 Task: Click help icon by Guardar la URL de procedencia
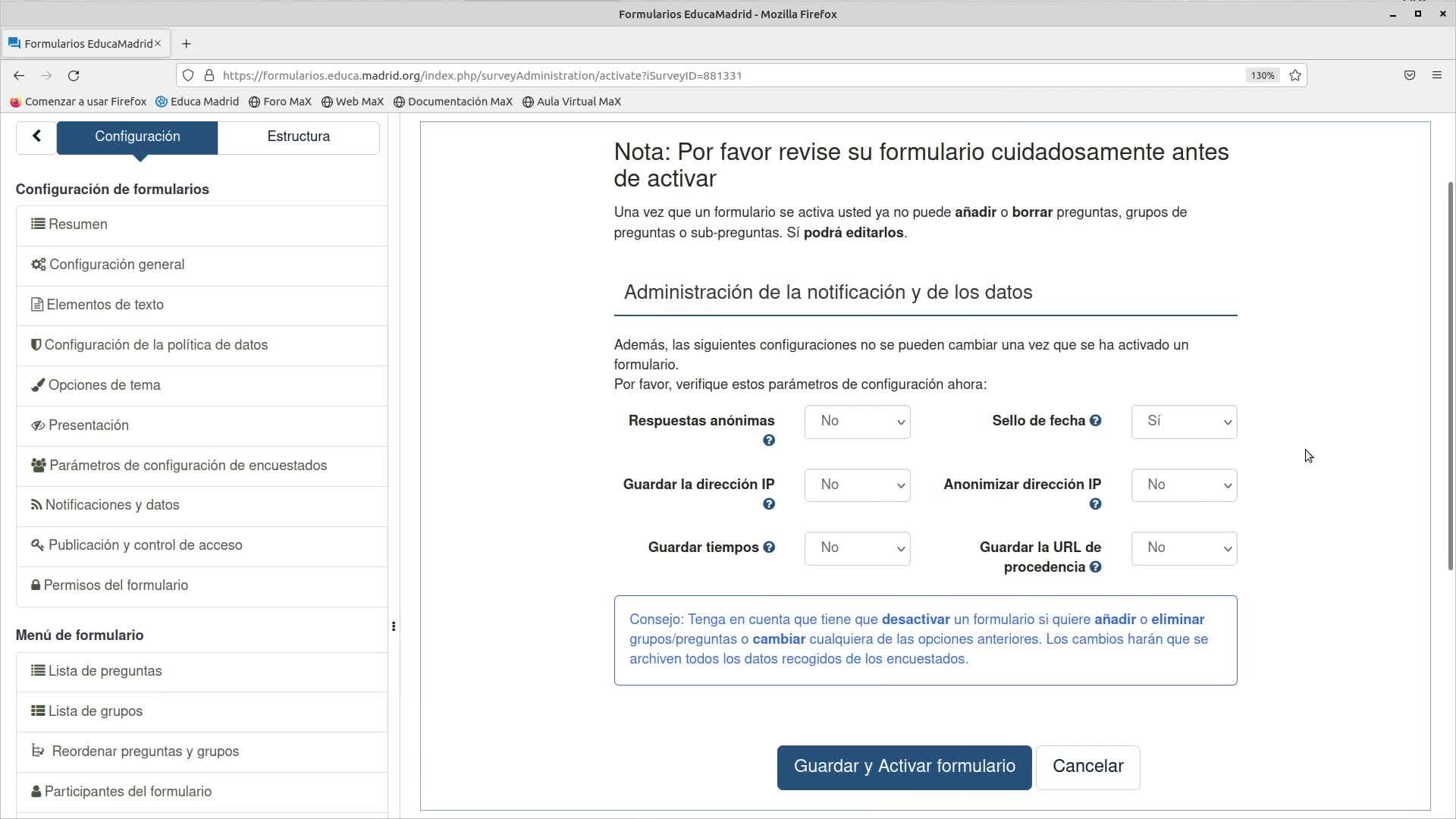click(x=1095, y=567)
